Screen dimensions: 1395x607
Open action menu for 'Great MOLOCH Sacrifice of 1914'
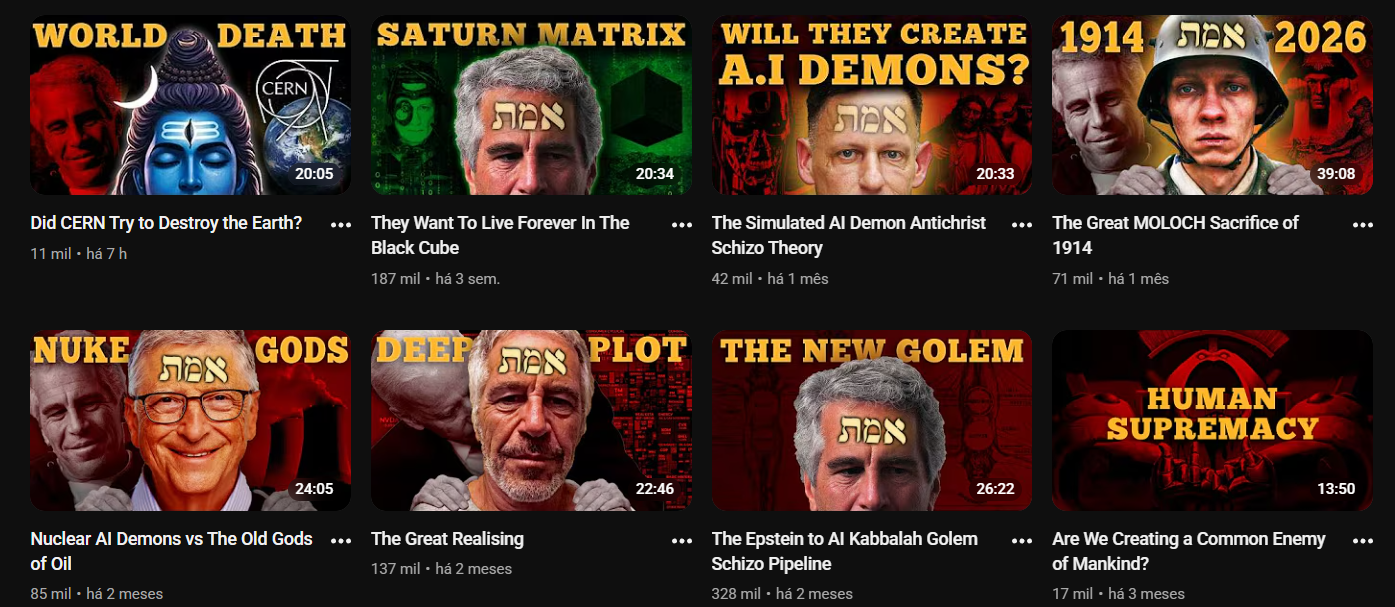click(1363, 225)
